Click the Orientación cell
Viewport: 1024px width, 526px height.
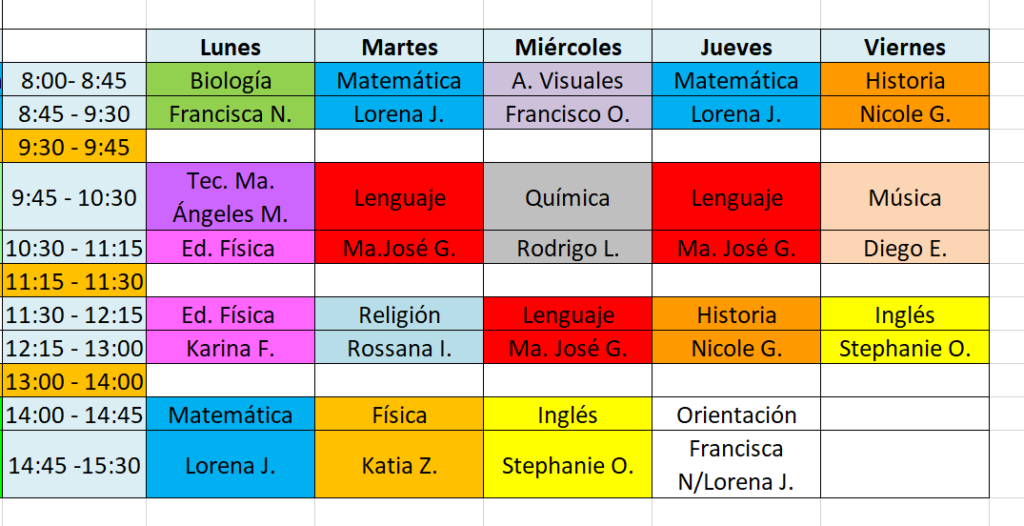[x=736, y=415]
